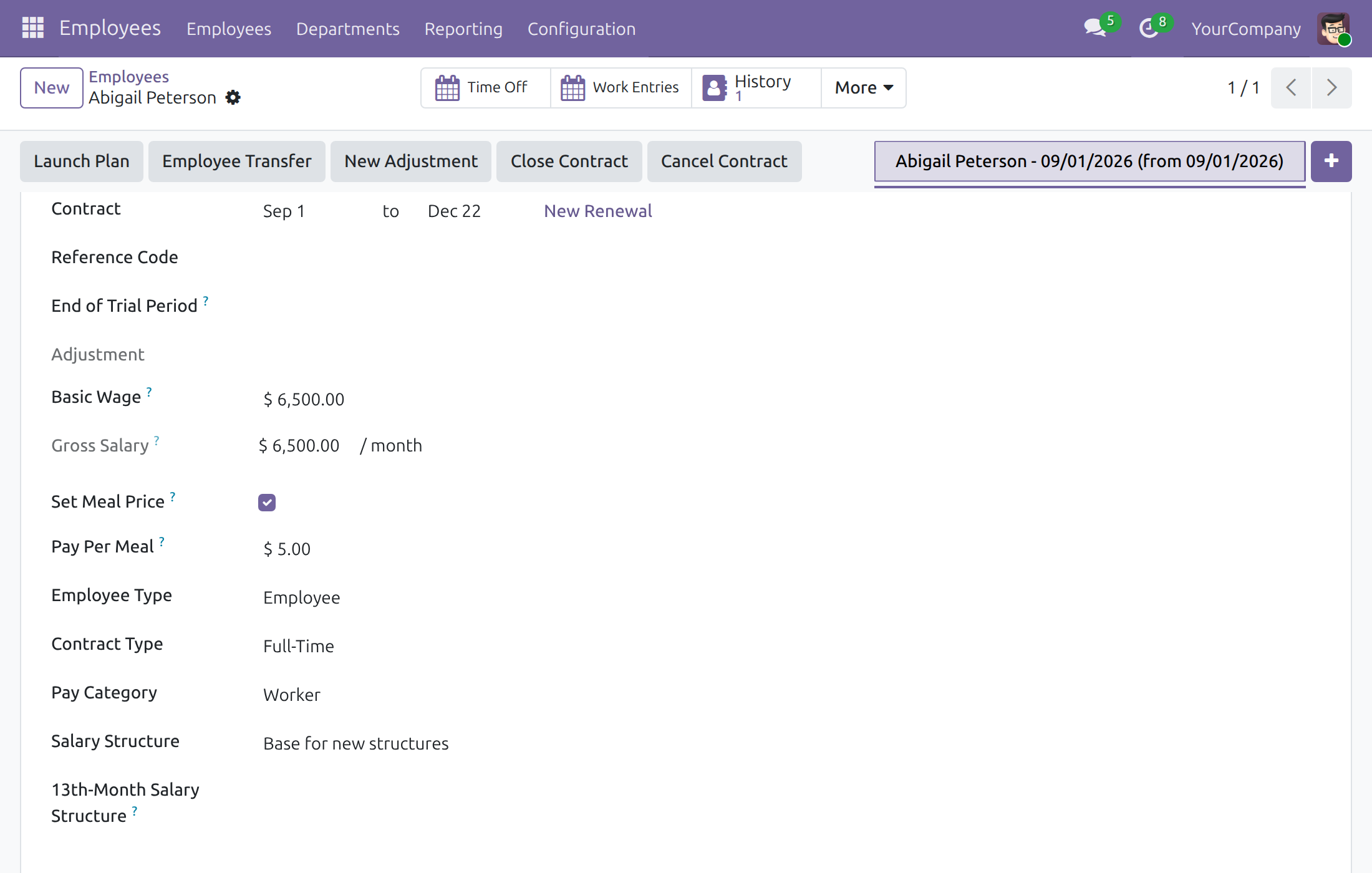Click the contract start date Sep 1
Image resolution: width=1372 pixels, height=873 pixels.
[284, 211]
